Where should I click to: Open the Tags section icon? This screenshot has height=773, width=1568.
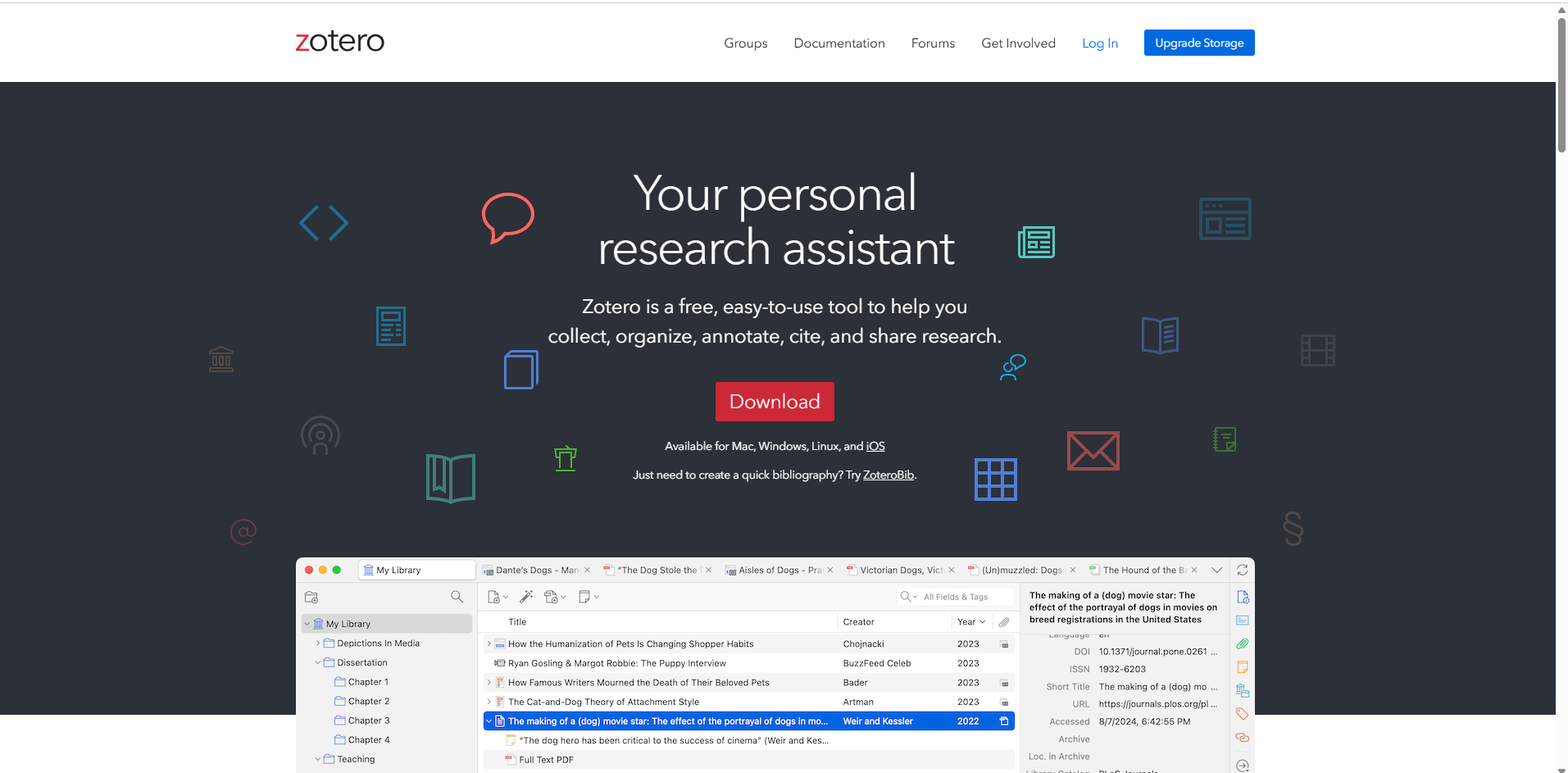[1243, 714]
